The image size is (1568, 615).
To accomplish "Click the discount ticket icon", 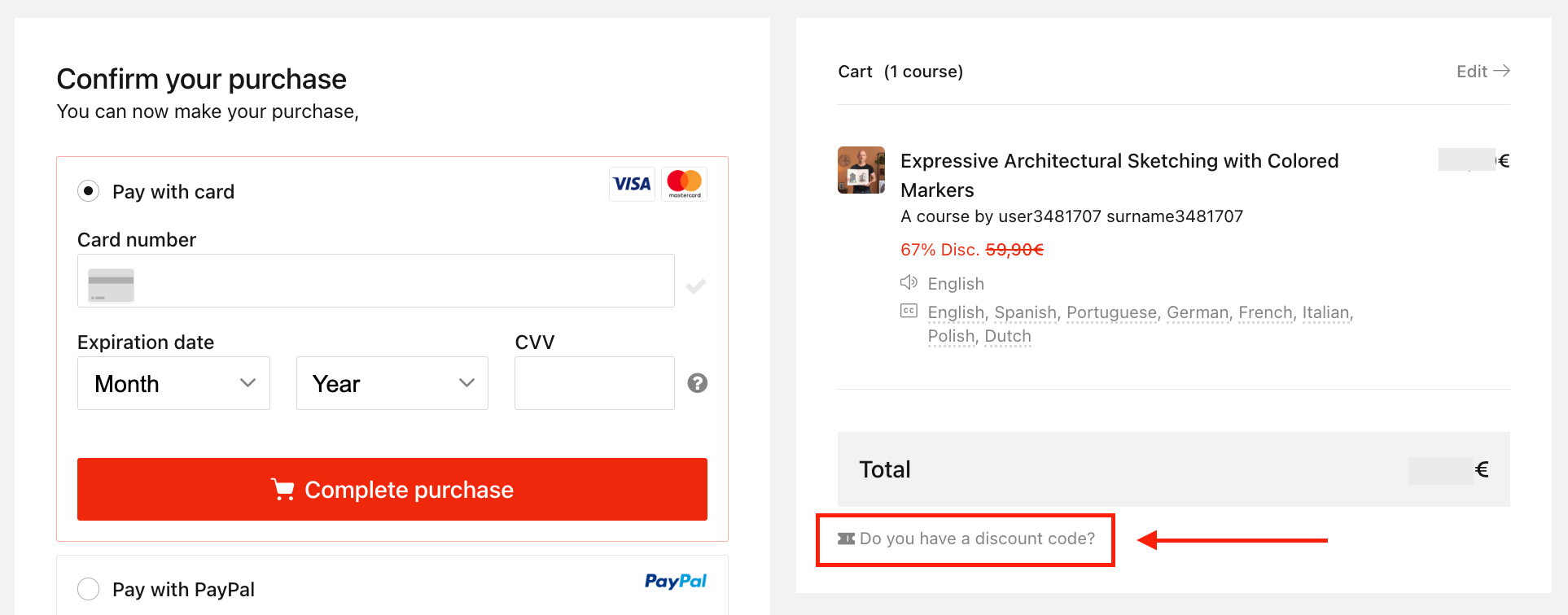I will [847, 539].
